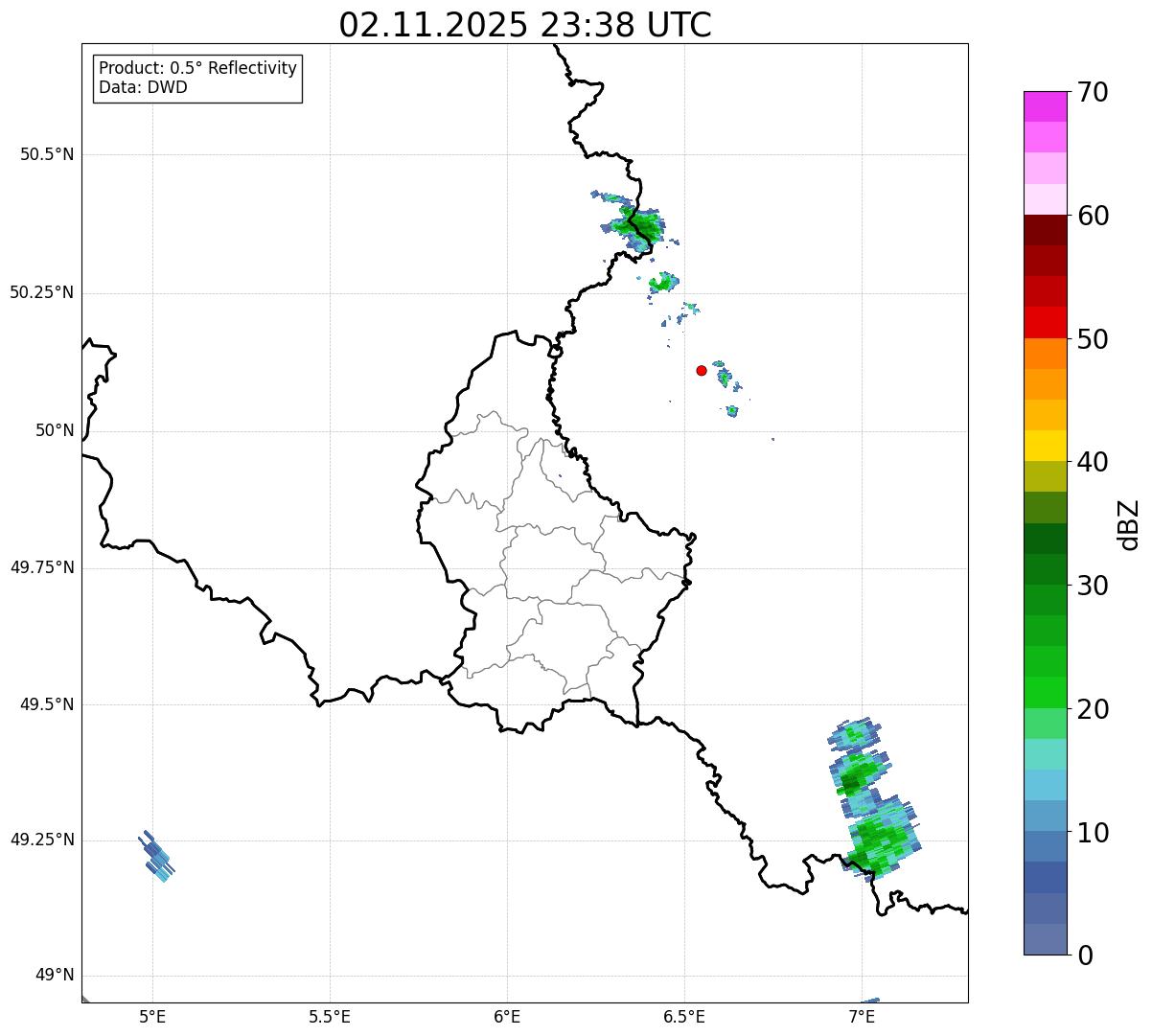Click the 40 tick on colorbar

click(1093, 462)
